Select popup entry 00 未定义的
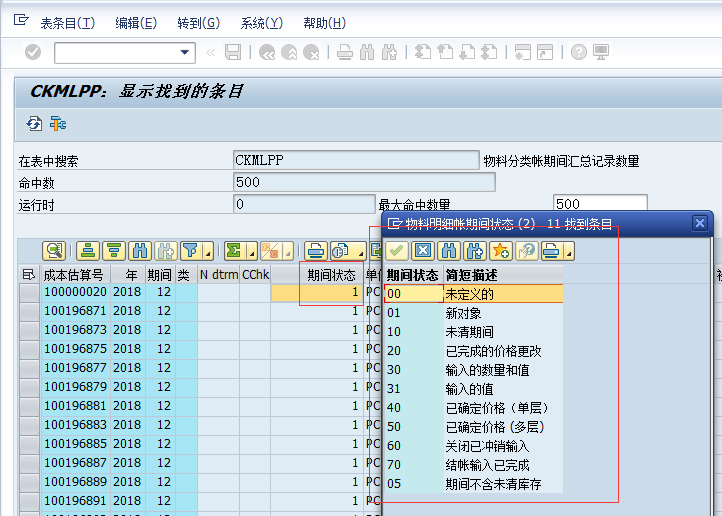722x516 pixels. point(474,294)
